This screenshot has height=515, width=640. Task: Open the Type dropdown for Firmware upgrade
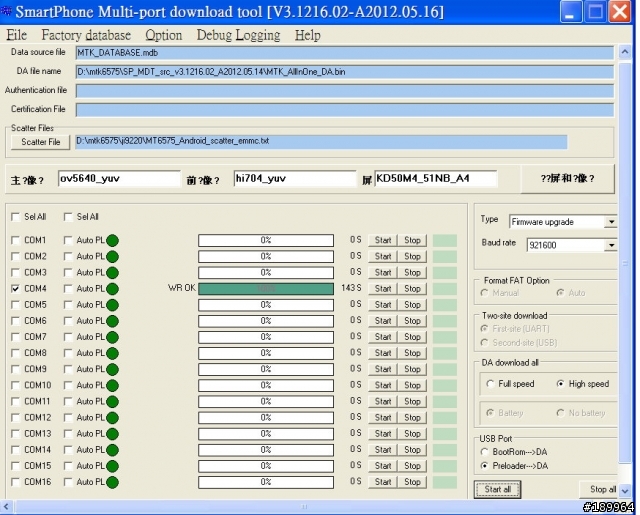611,222
